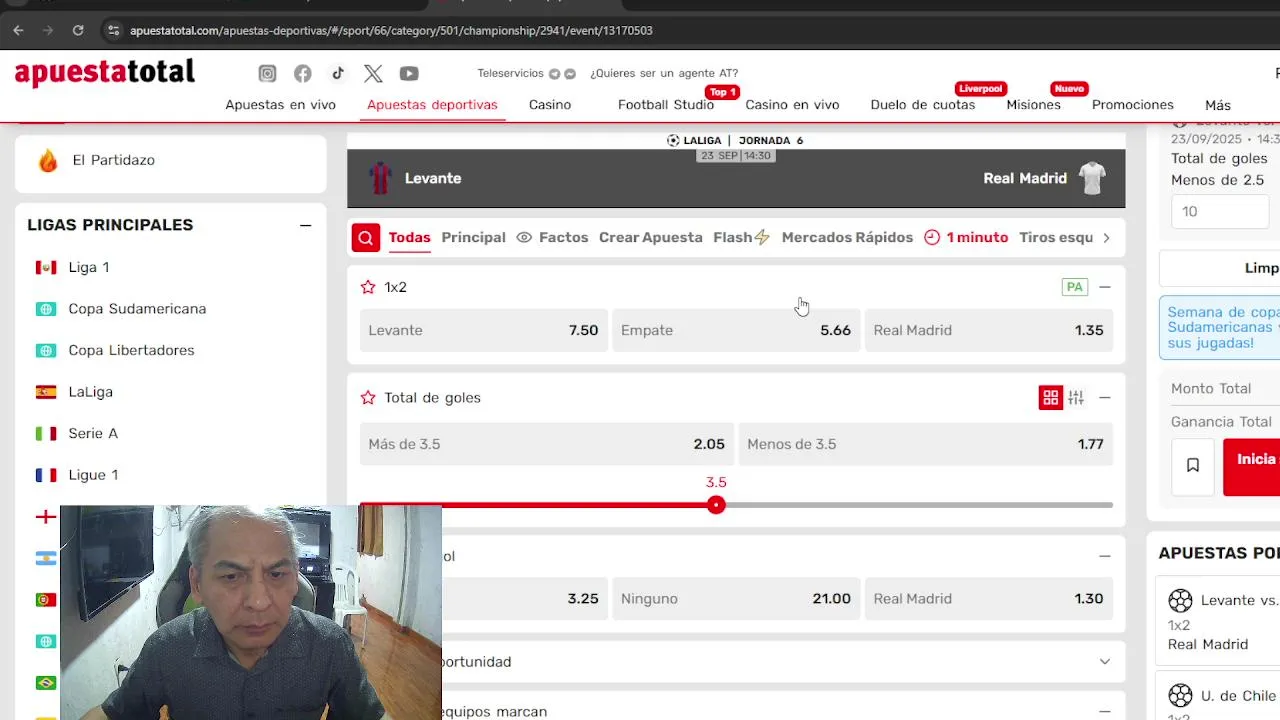Viewport: 1280px width, 720px height.
Task: Click the Peru flag next to Liga 1
Action: click(x=46, y=267)
